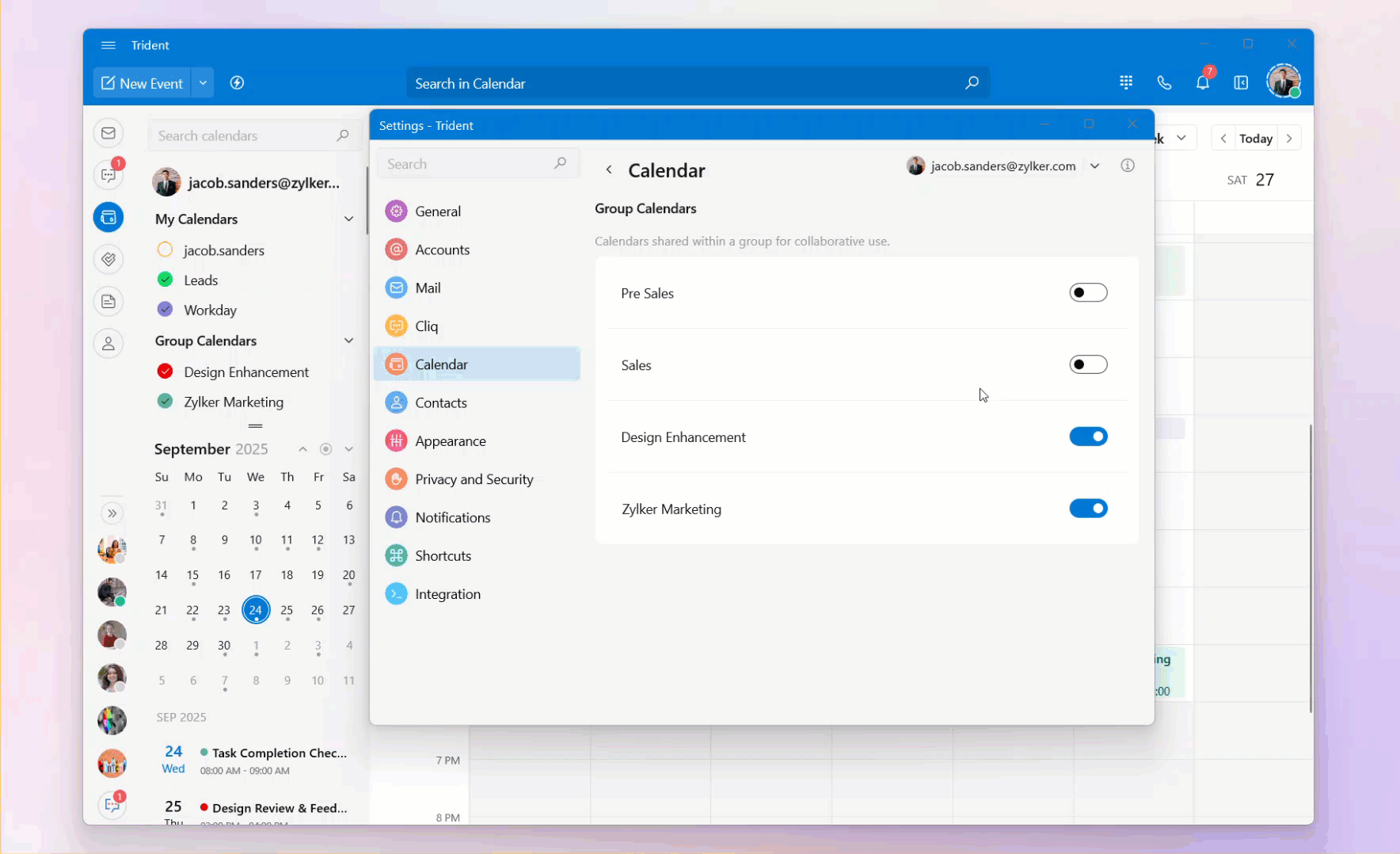The height and width of the screenshot is (854, 1400).
Task: Click the info icon in Settings
Action: pos(1128,166)
